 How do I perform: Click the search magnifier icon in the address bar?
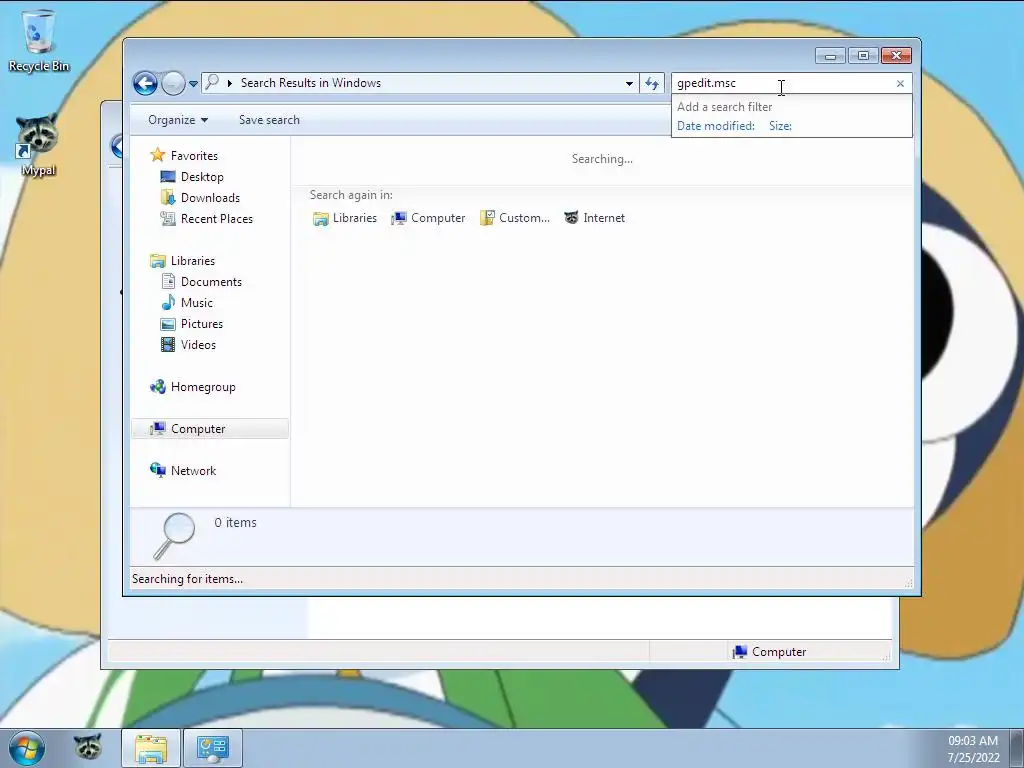(x=212, y=82)
